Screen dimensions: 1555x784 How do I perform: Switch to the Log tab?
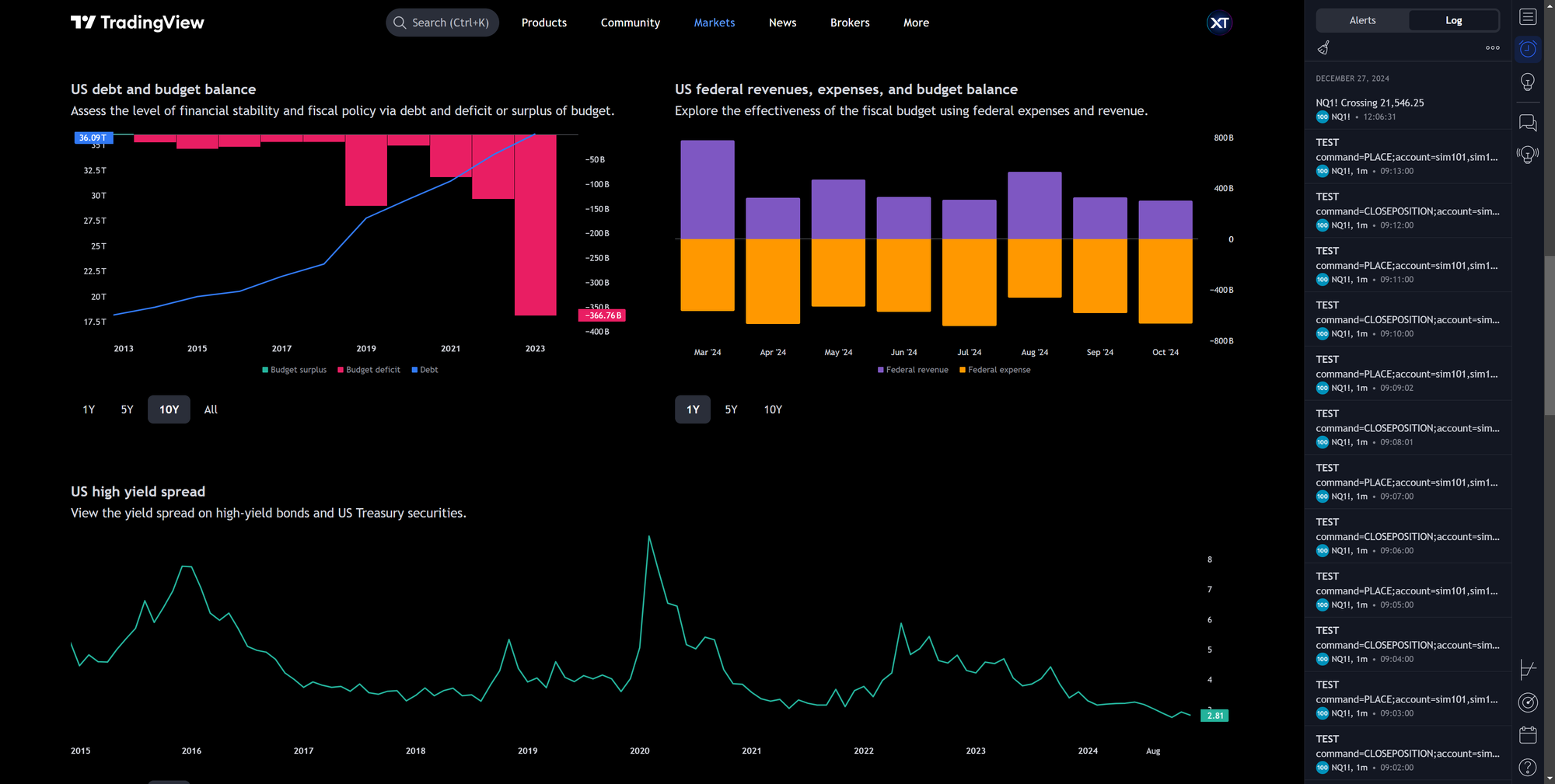[x=1453, y=20]
